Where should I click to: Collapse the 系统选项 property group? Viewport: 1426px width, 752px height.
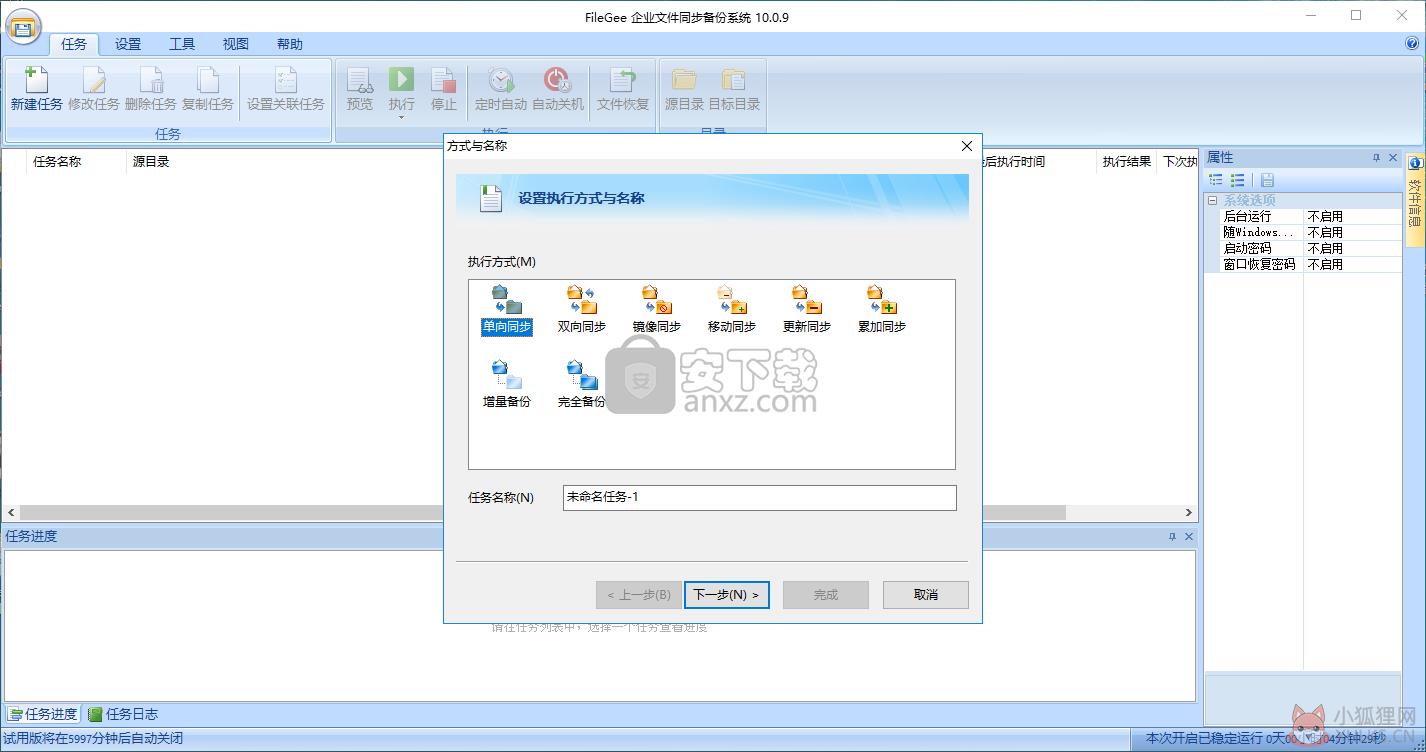[1213, 200]
